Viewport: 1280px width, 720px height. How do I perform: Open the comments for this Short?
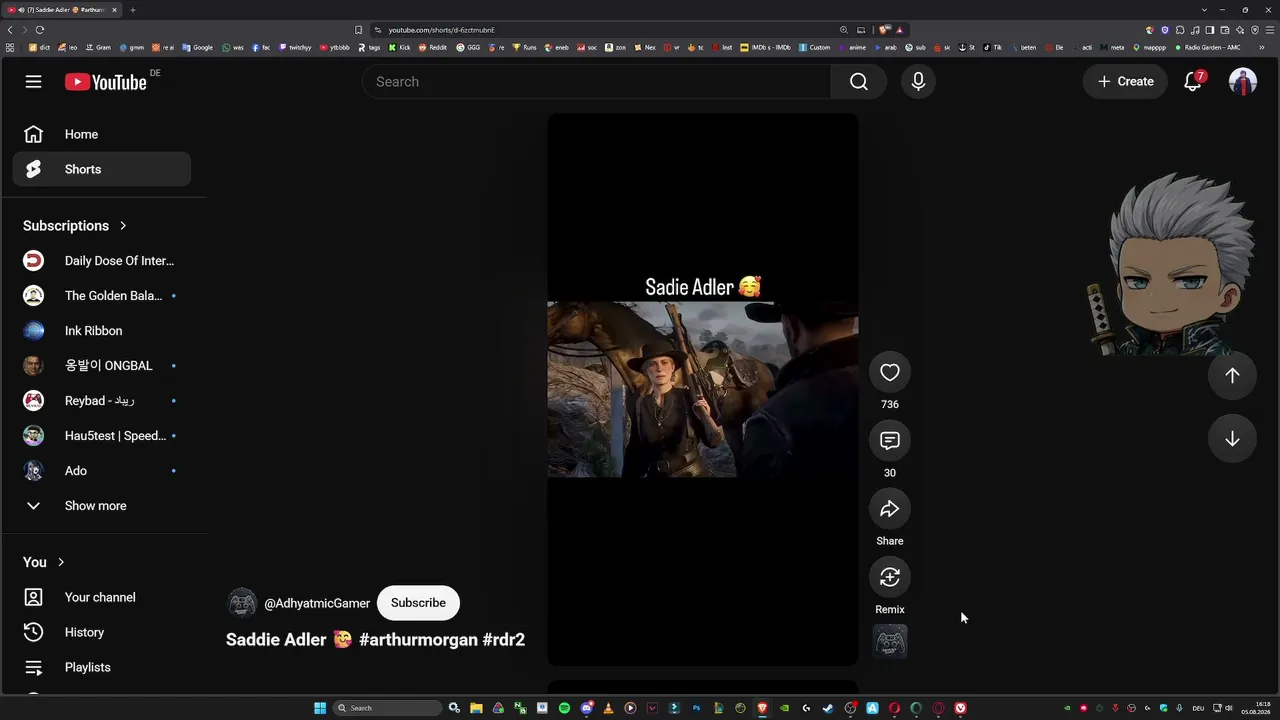[x=890, y=441]
